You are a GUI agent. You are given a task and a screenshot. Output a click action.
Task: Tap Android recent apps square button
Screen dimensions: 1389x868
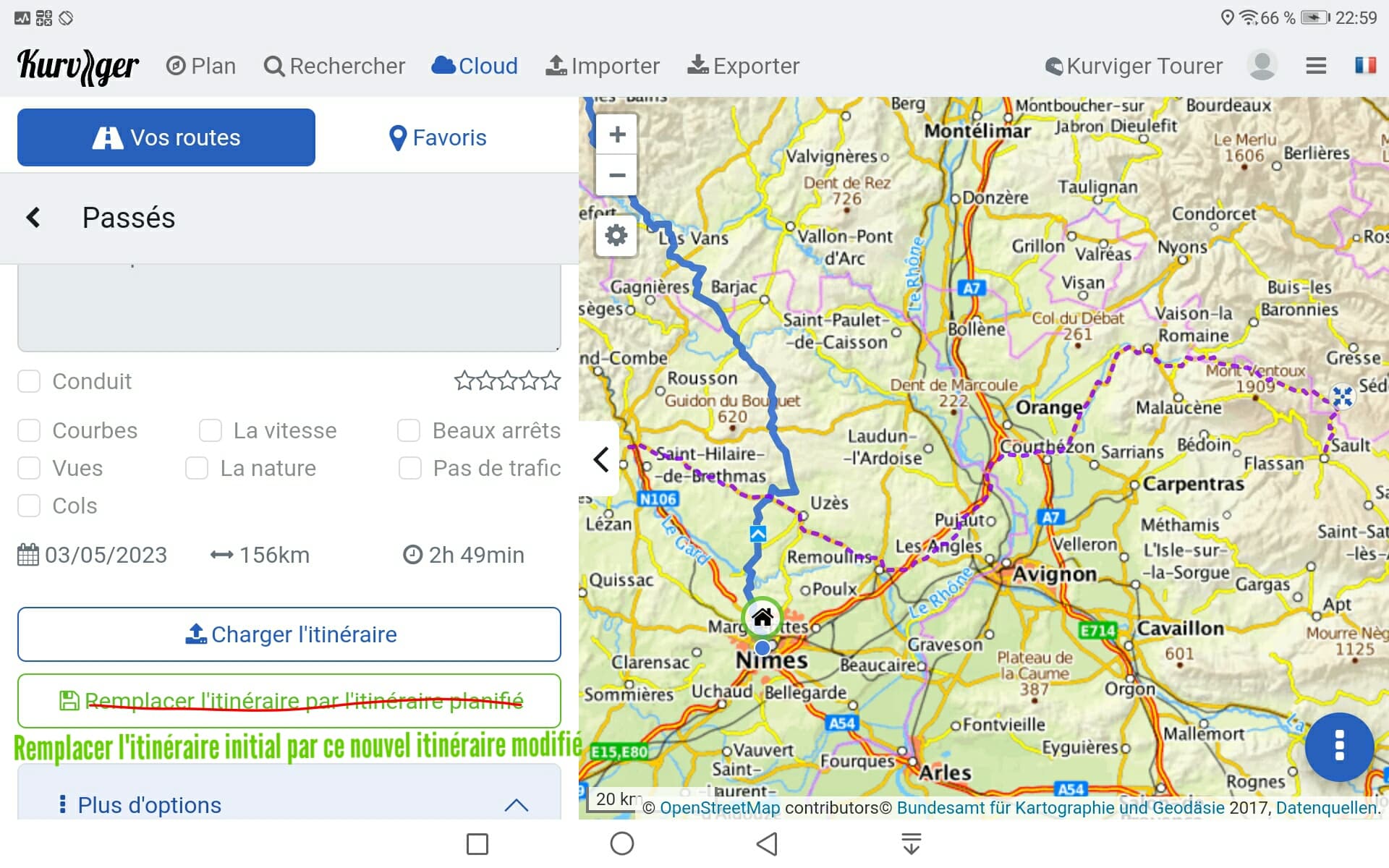click(477, 843)
